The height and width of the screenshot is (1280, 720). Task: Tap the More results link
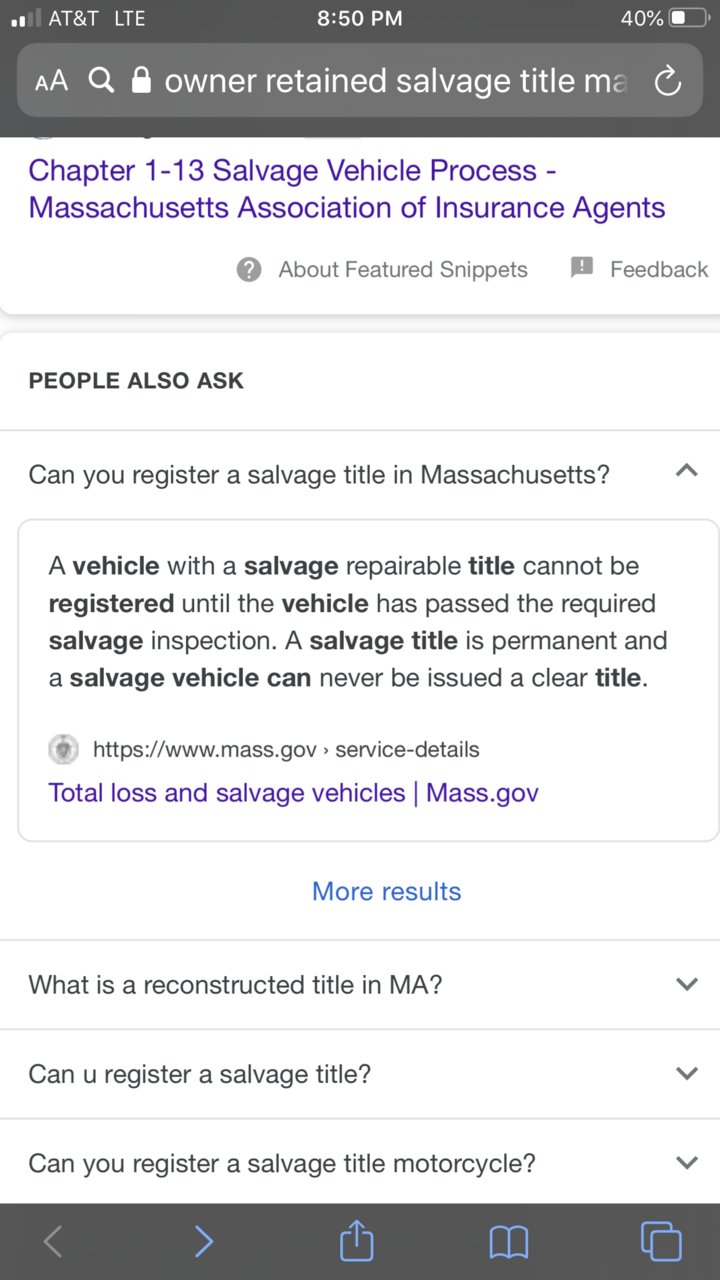pos(387,891)
